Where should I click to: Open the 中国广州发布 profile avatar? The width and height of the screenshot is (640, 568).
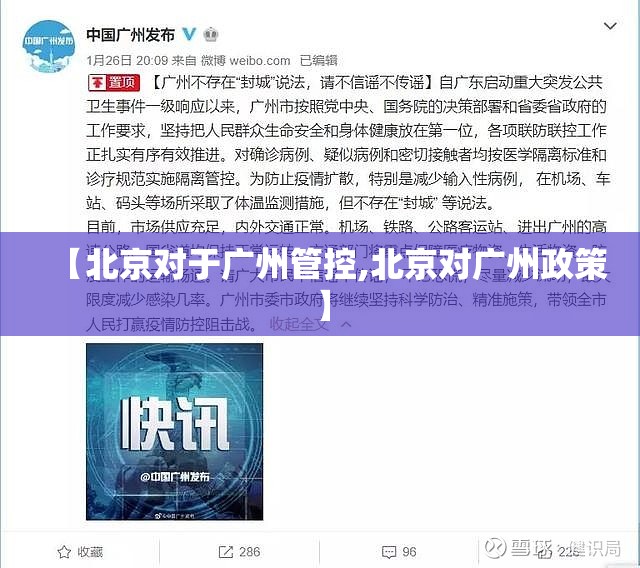(49, 47)
